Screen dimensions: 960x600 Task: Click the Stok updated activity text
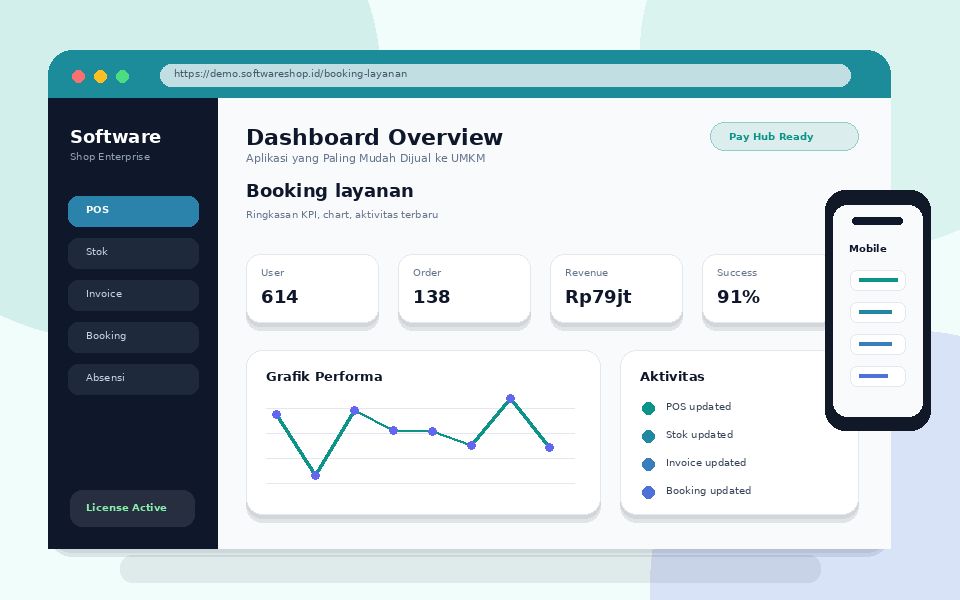[x=699, y=435]
